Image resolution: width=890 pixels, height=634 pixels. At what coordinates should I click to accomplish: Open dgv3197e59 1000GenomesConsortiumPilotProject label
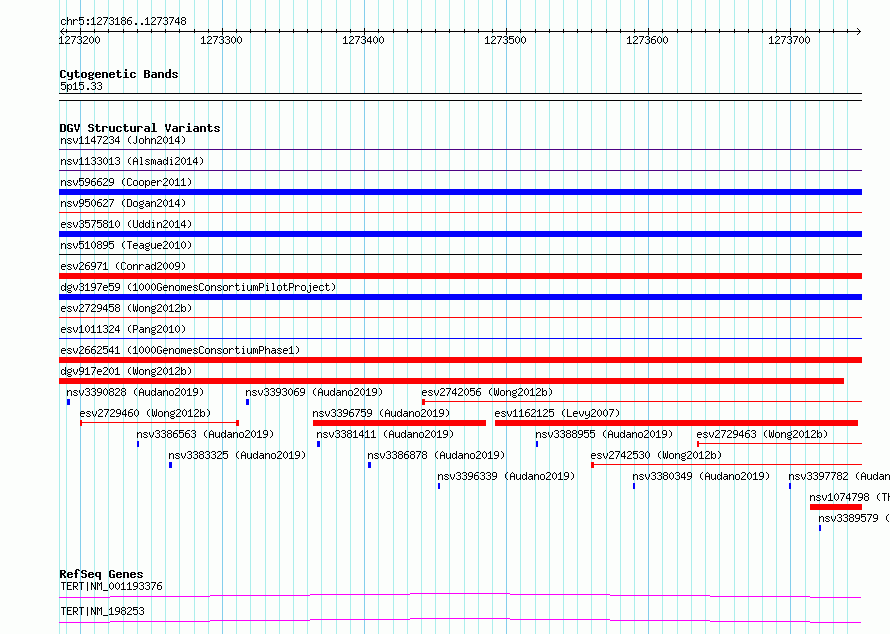198,287
